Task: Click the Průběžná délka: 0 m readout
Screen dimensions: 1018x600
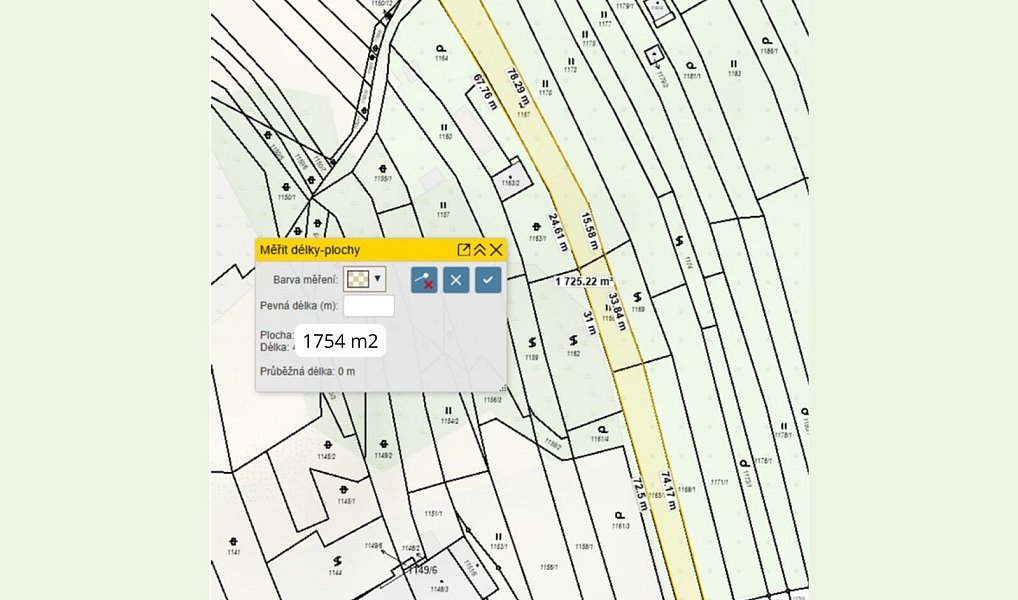Action: [308, 371]
